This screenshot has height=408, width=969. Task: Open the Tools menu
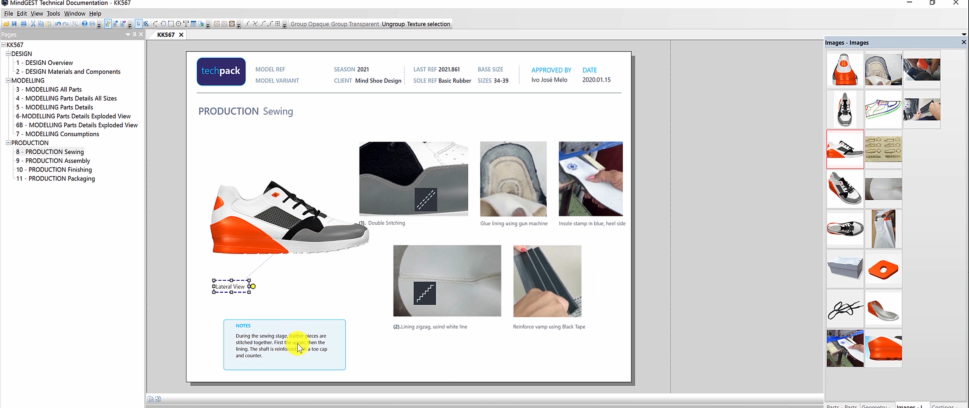[54, 14]
